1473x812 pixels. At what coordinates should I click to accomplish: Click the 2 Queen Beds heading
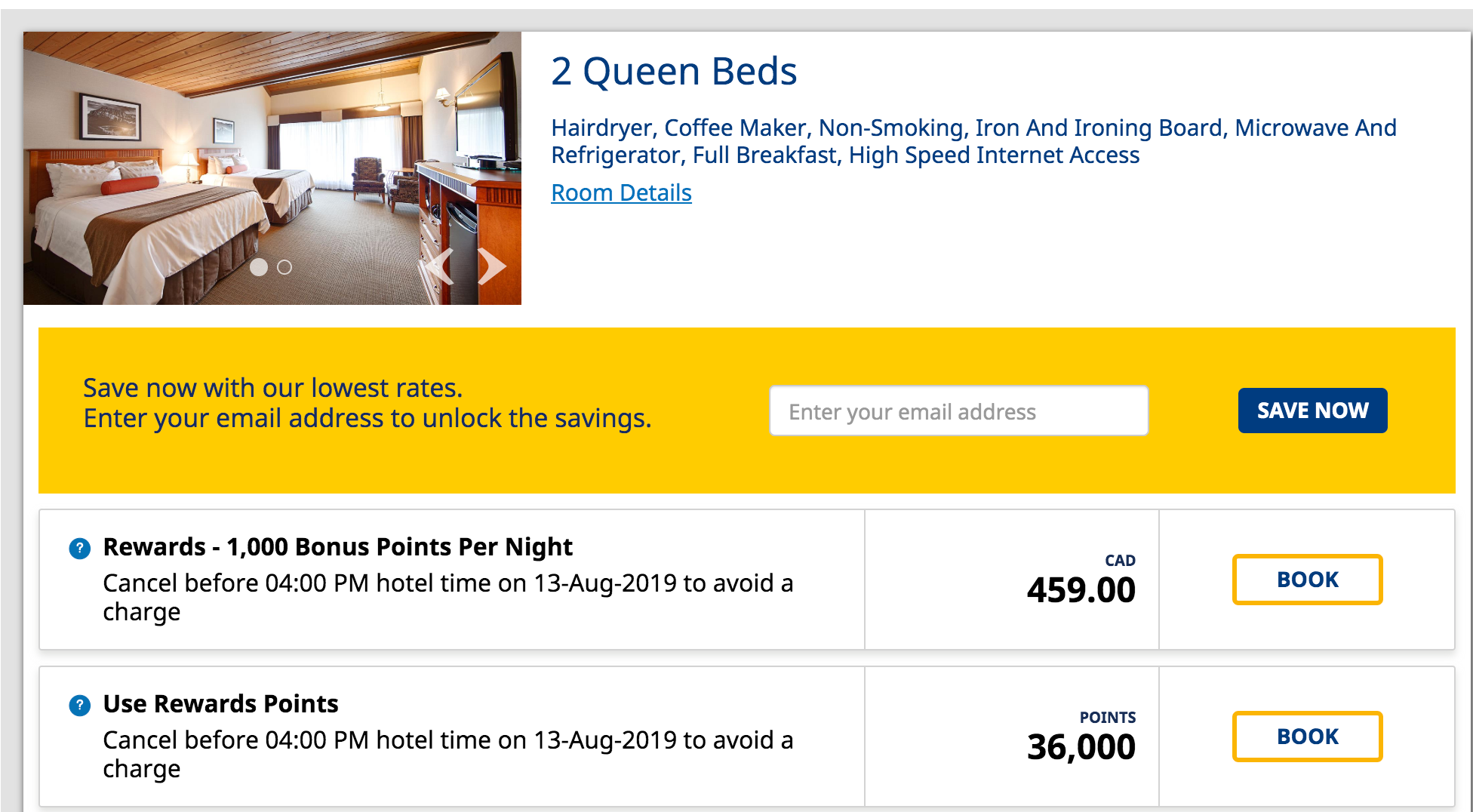[x=674, y=72]
